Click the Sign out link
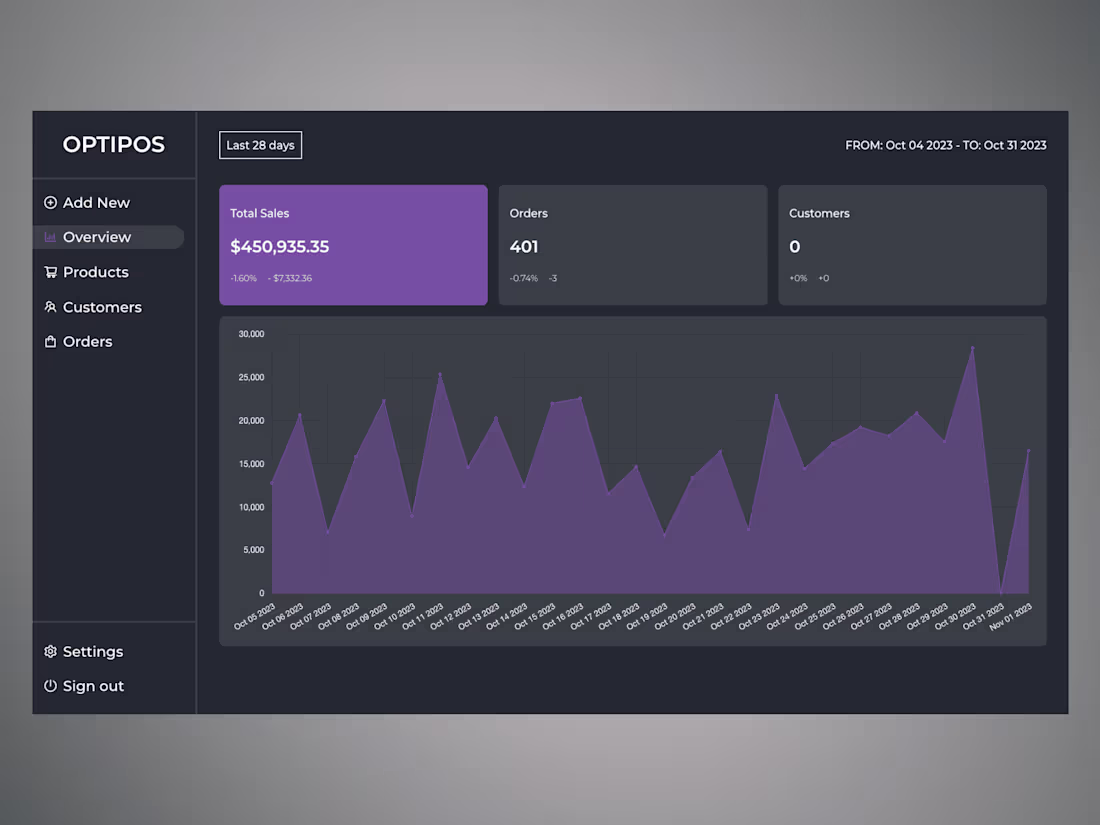The width and height of the screenshot is (1100, 825). point(93,686)
